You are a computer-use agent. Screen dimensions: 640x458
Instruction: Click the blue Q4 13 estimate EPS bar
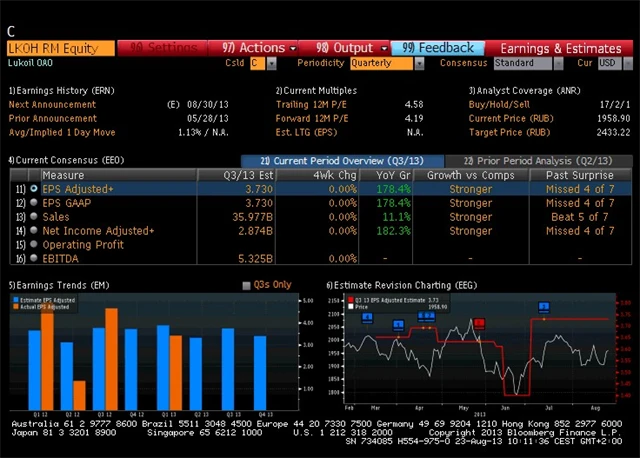pyautogui.click(x=260, y=373)
